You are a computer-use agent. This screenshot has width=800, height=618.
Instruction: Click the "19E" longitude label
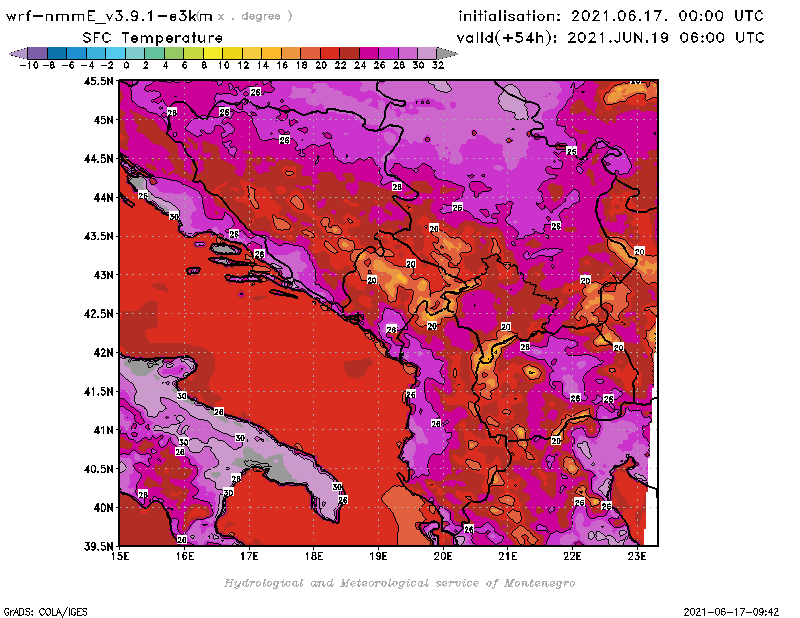pos(379,556)
